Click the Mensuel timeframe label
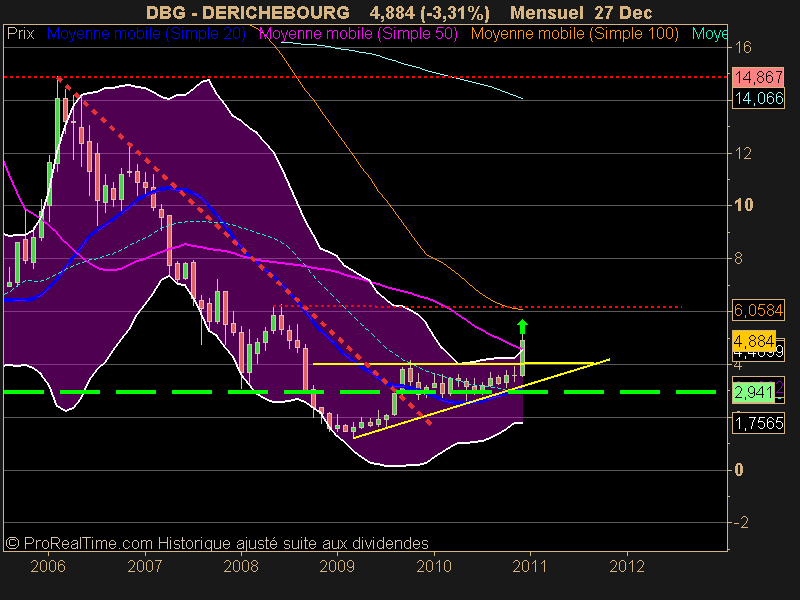This screenshot has height=600, width=800. tap(546, 12)
